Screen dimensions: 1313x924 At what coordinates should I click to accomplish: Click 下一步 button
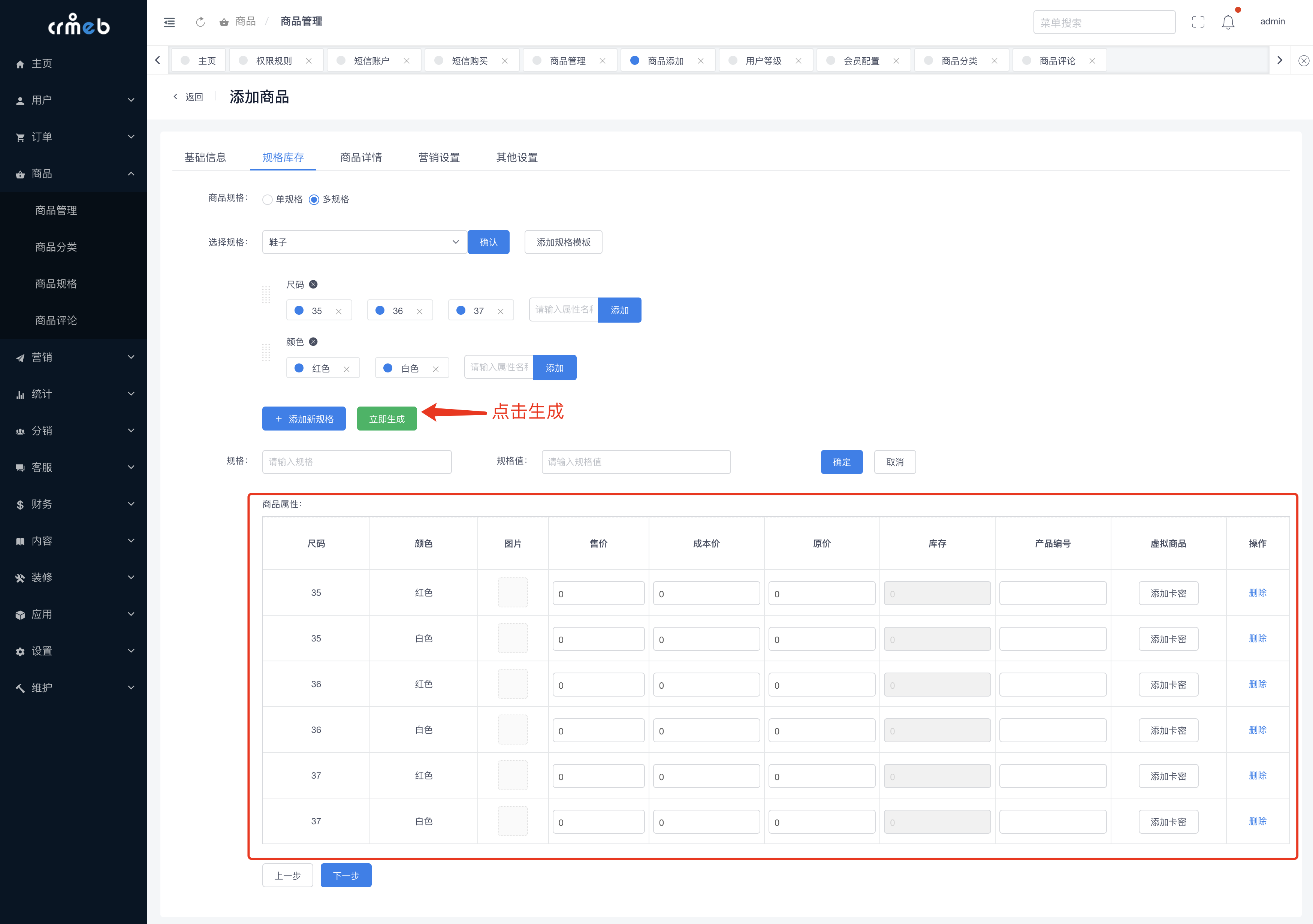pyautogui.click(x=346, y=875)
